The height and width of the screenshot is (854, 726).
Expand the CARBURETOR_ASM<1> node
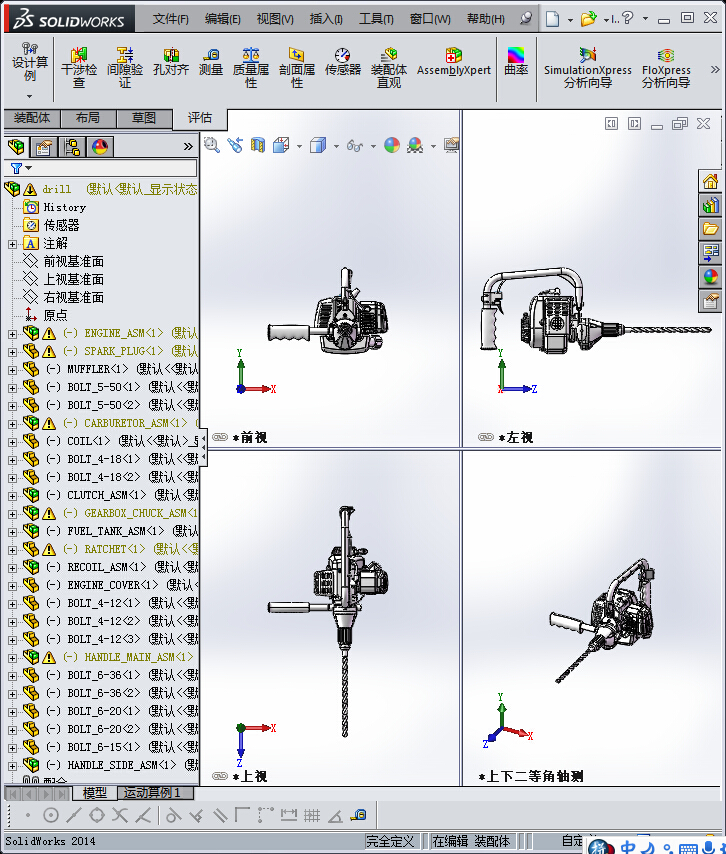point(12,424)
